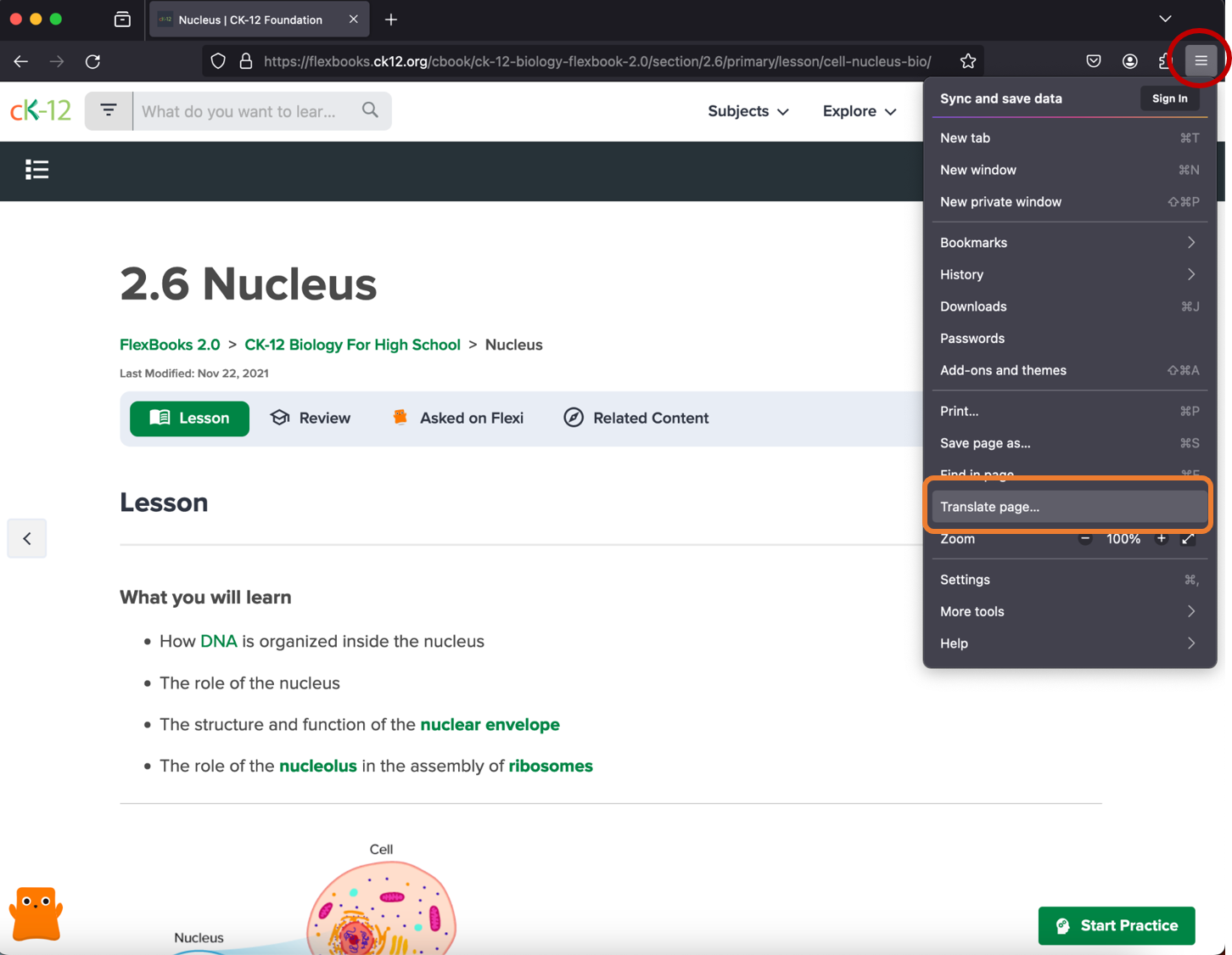
Task: Click the CK-12 logo
Action: coord(41,110)
